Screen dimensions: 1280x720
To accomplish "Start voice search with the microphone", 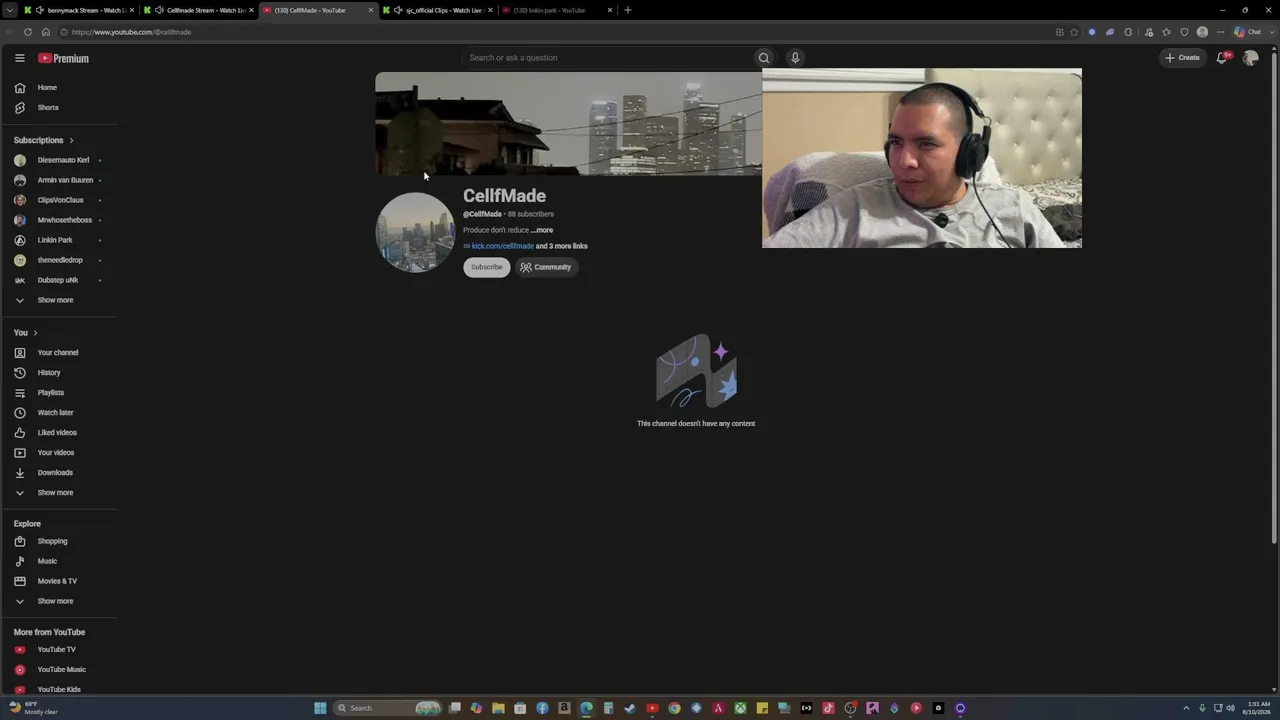I will click(x=795, y=58).
